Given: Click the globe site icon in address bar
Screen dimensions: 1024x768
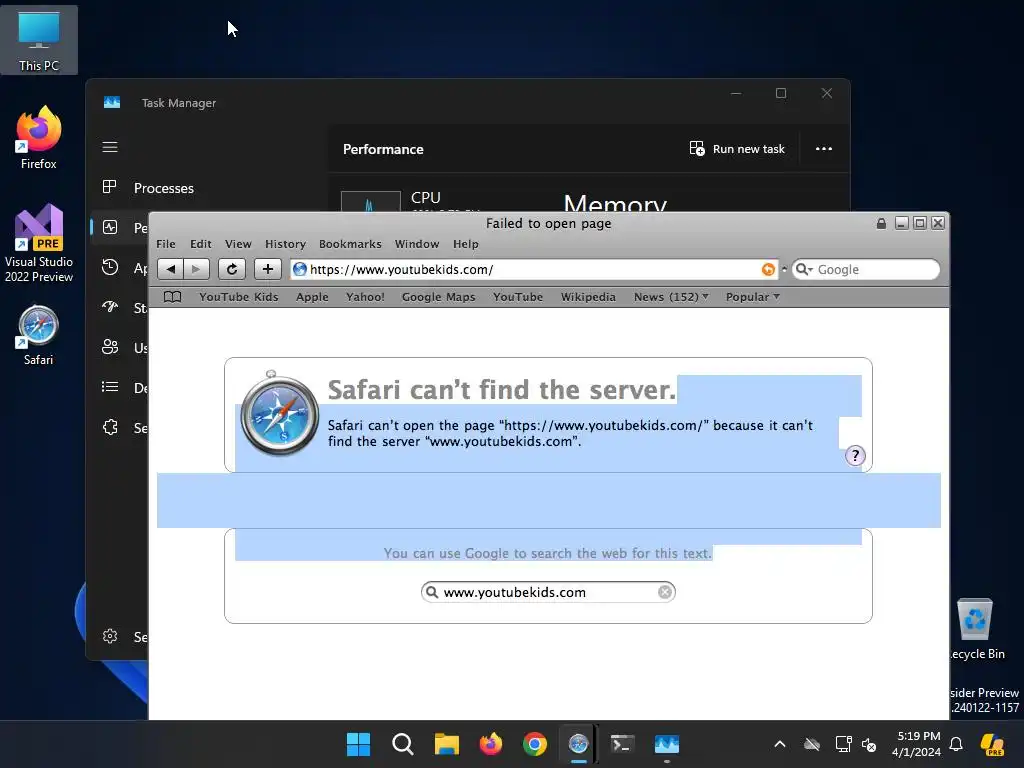Looking at the screenshot, I should pos(300,269).
